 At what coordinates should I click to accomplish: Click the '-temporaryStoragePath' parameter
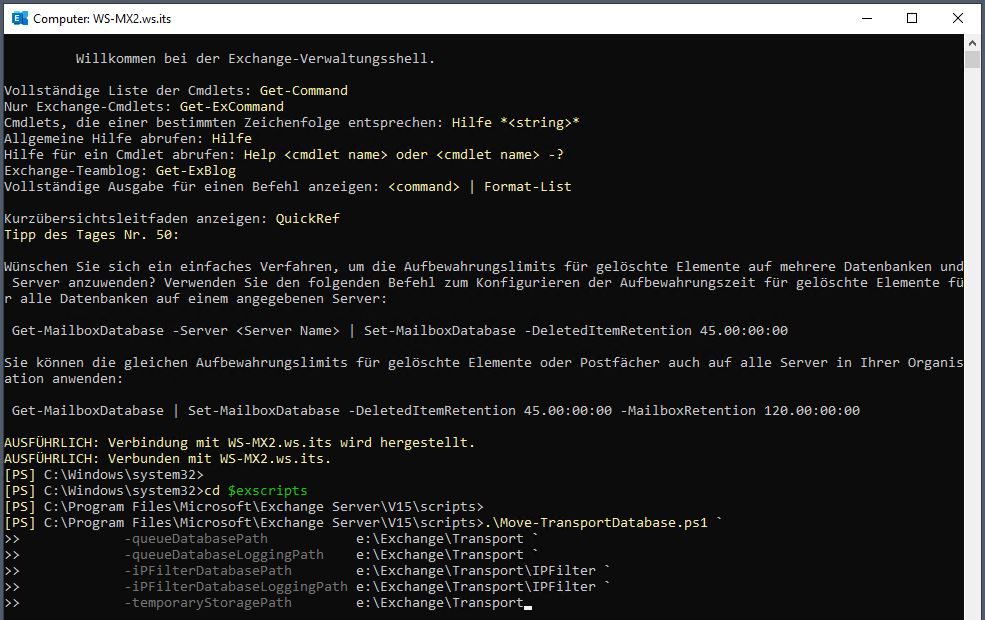pos(208,602)
